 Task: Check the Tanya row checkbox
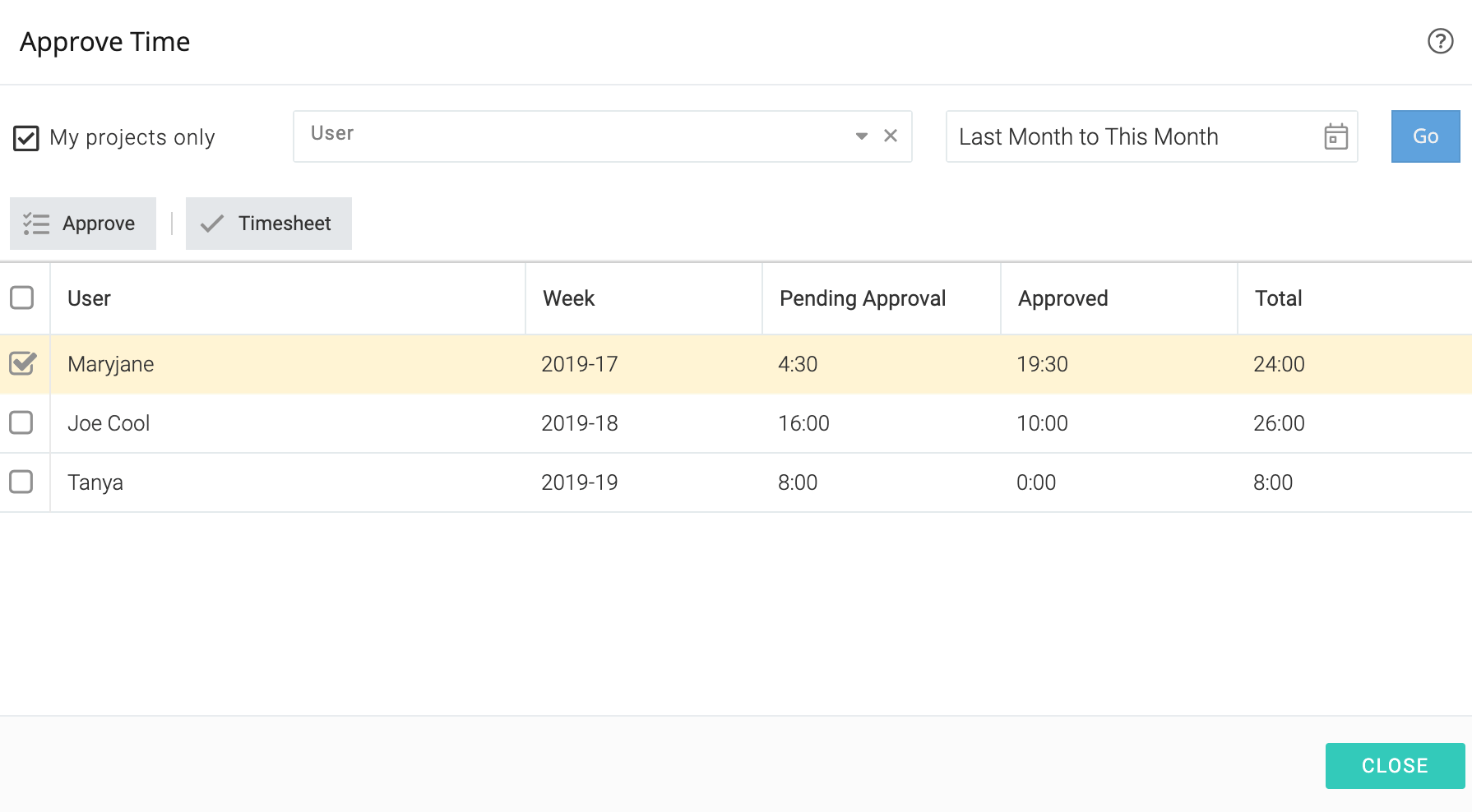[x=21, y=482]
